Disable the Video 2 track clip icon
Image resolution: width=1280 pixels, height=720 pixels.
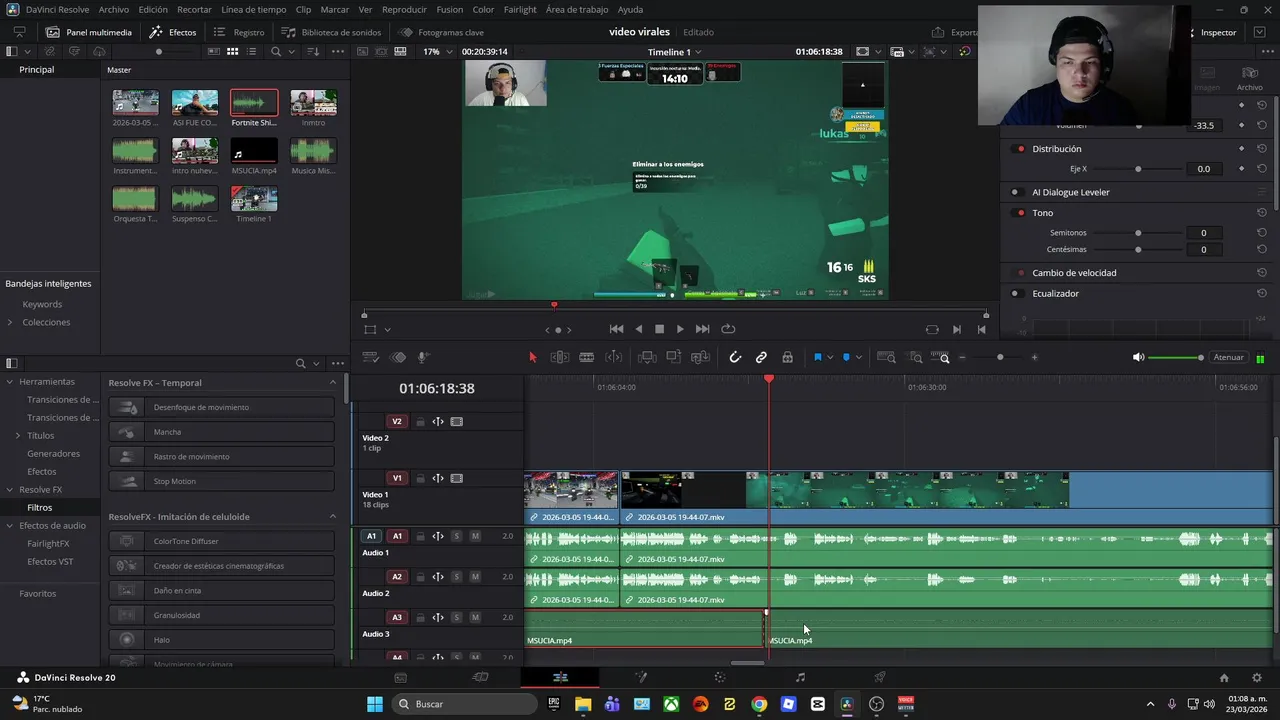457,422
